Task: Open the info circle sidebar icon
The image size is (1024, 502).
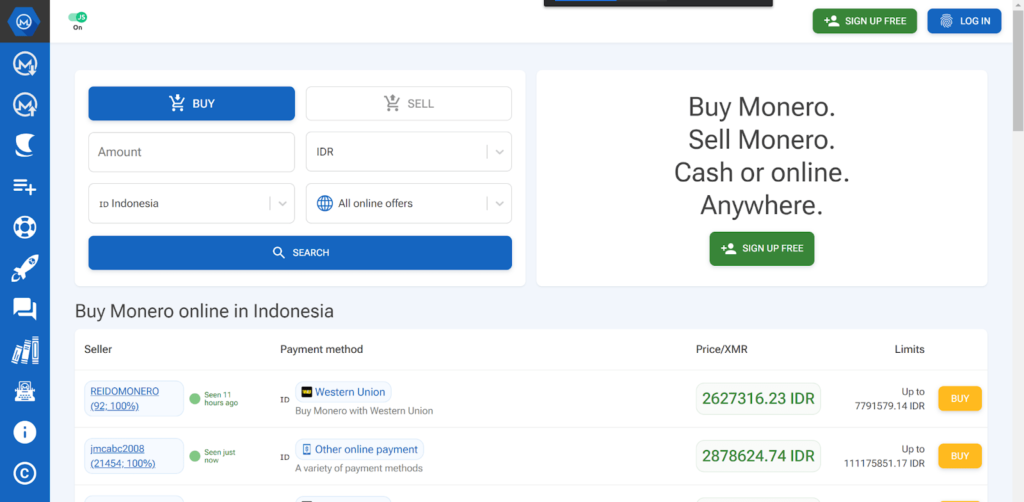Action: point(25,432)
